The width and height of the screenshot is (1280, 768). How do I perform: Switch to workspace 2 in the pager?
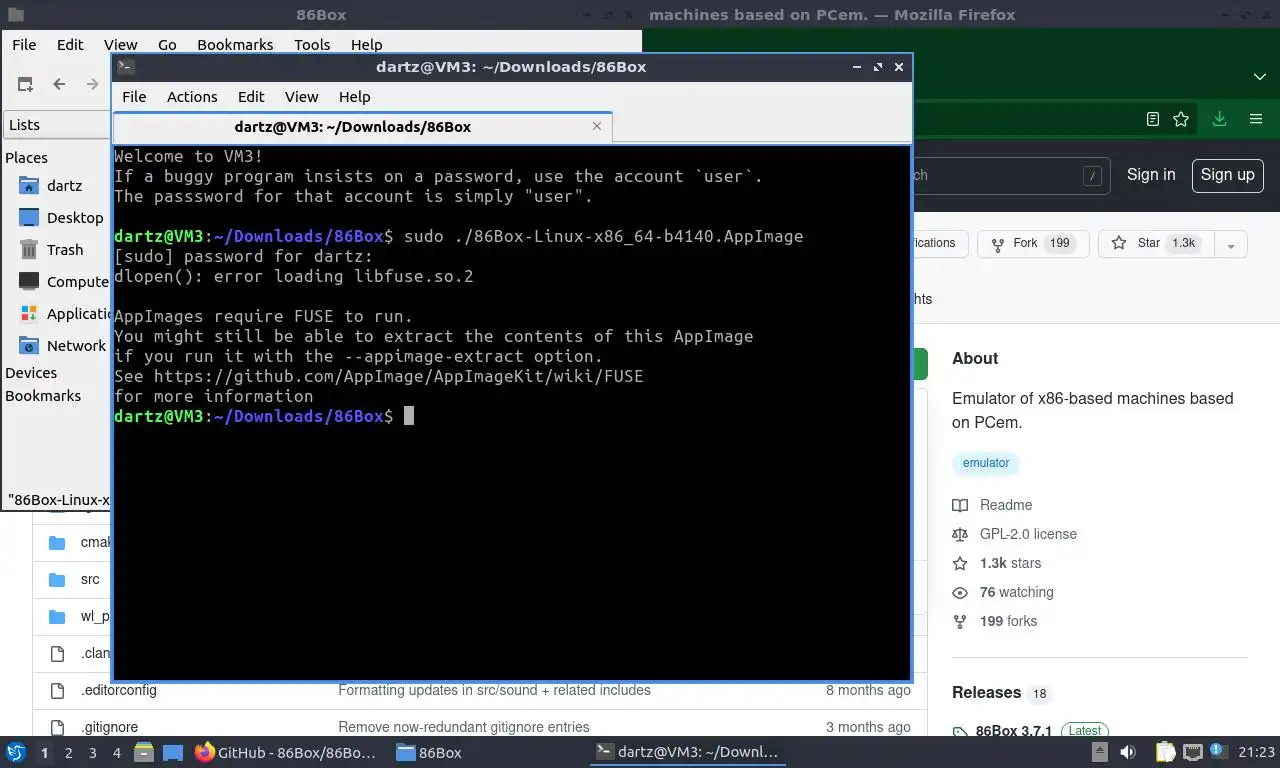[68, 753]
